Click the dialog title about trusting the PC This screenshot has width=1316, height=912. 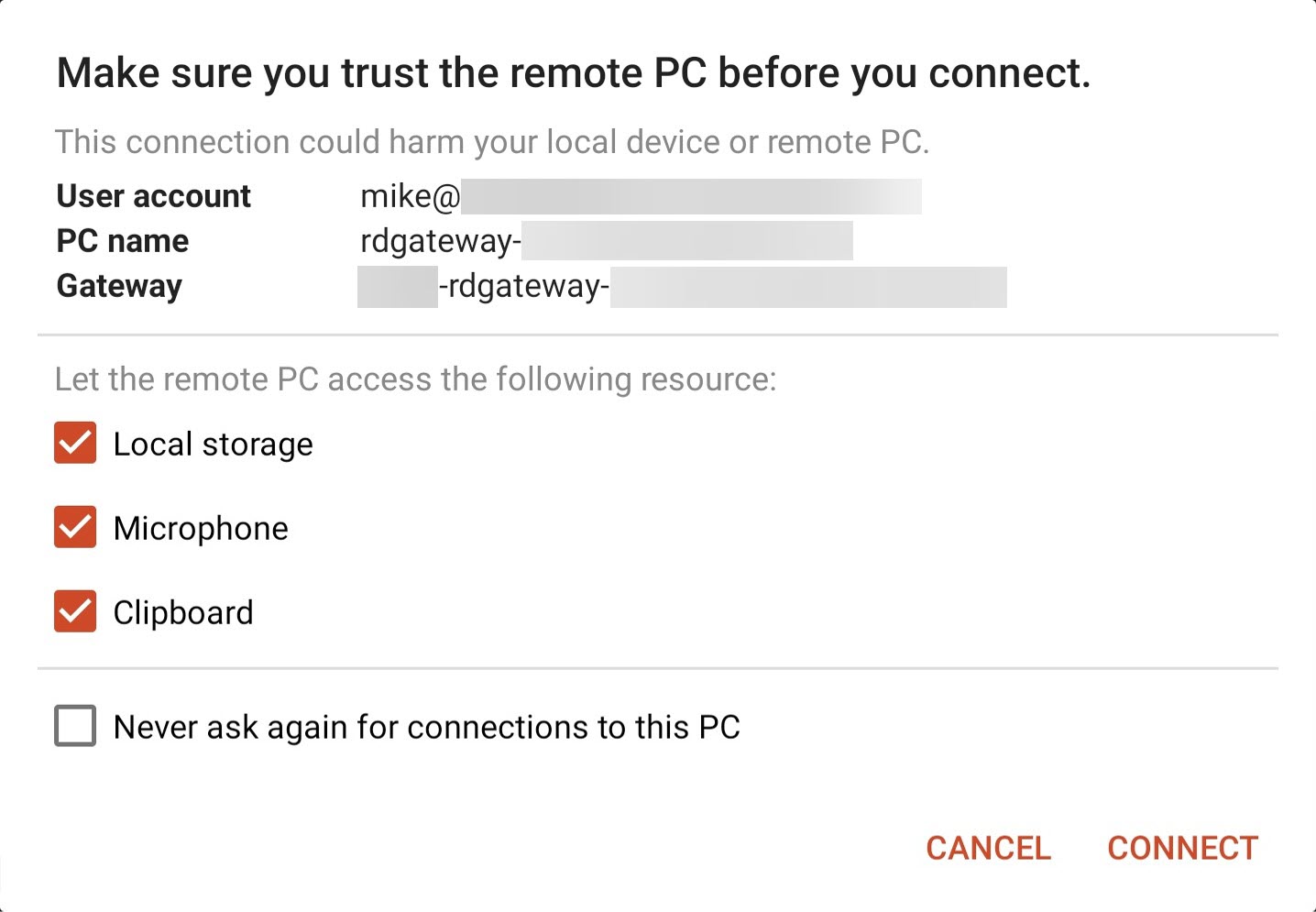point(575,72)
